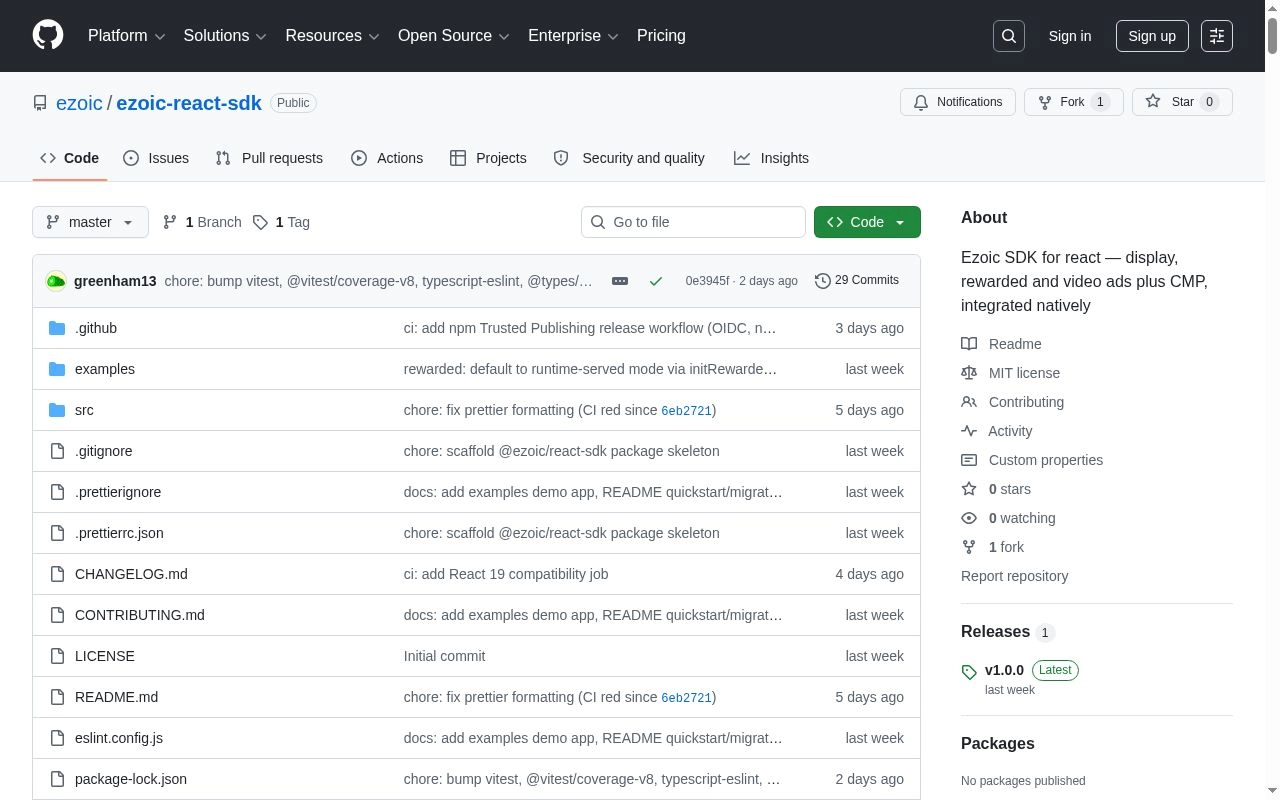Click the fork icon in About

pos(969,547)
